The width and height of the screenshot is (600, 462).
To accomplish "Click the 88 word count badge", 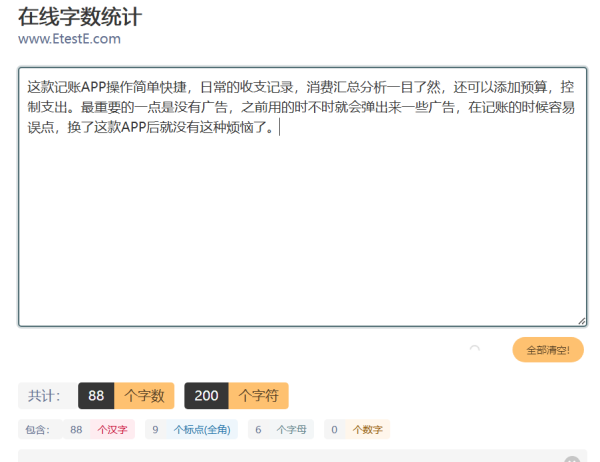I will click(x=96, y=395).
